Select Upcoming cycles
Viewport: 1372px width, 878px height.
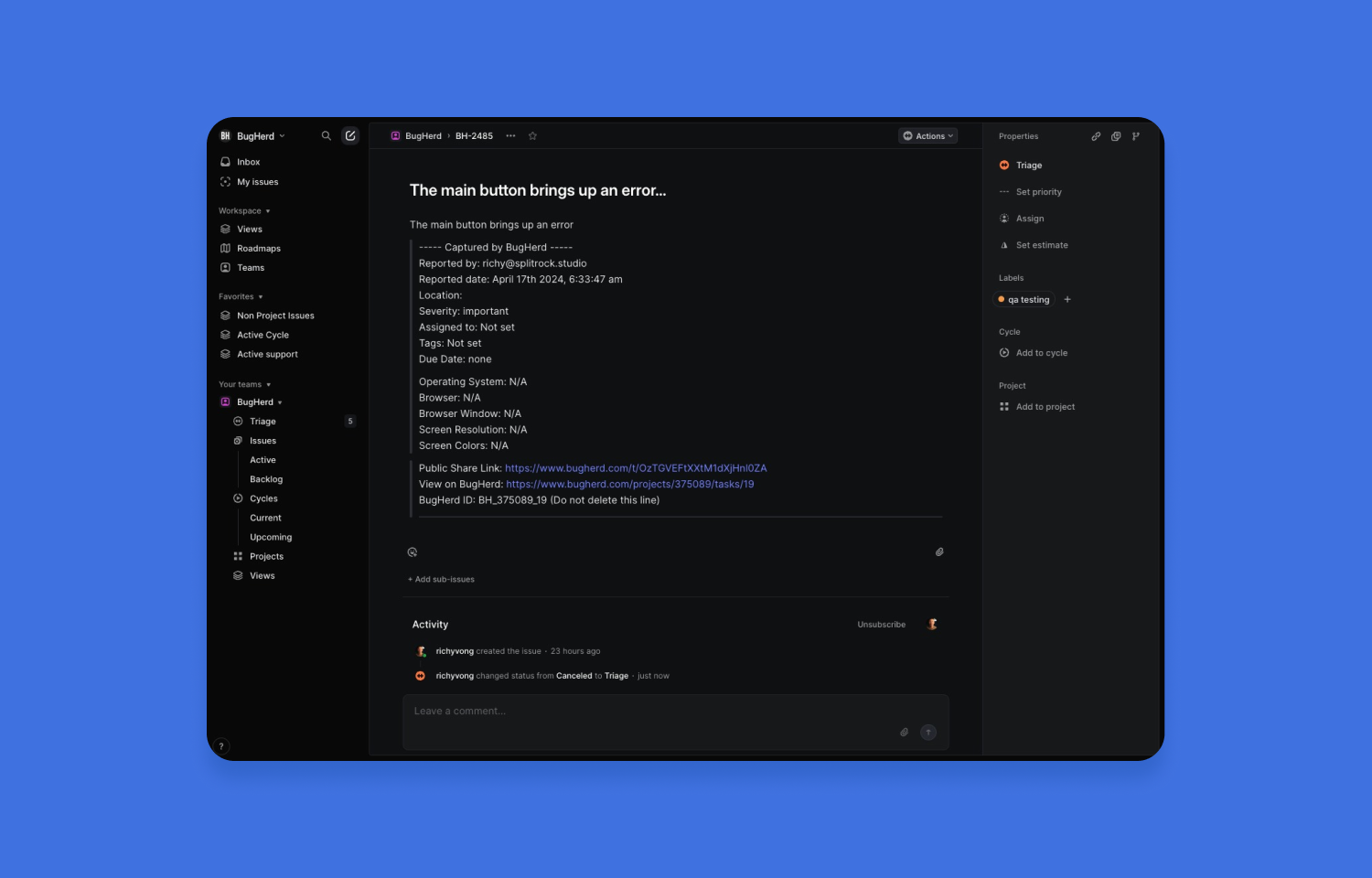click(271, 537)
